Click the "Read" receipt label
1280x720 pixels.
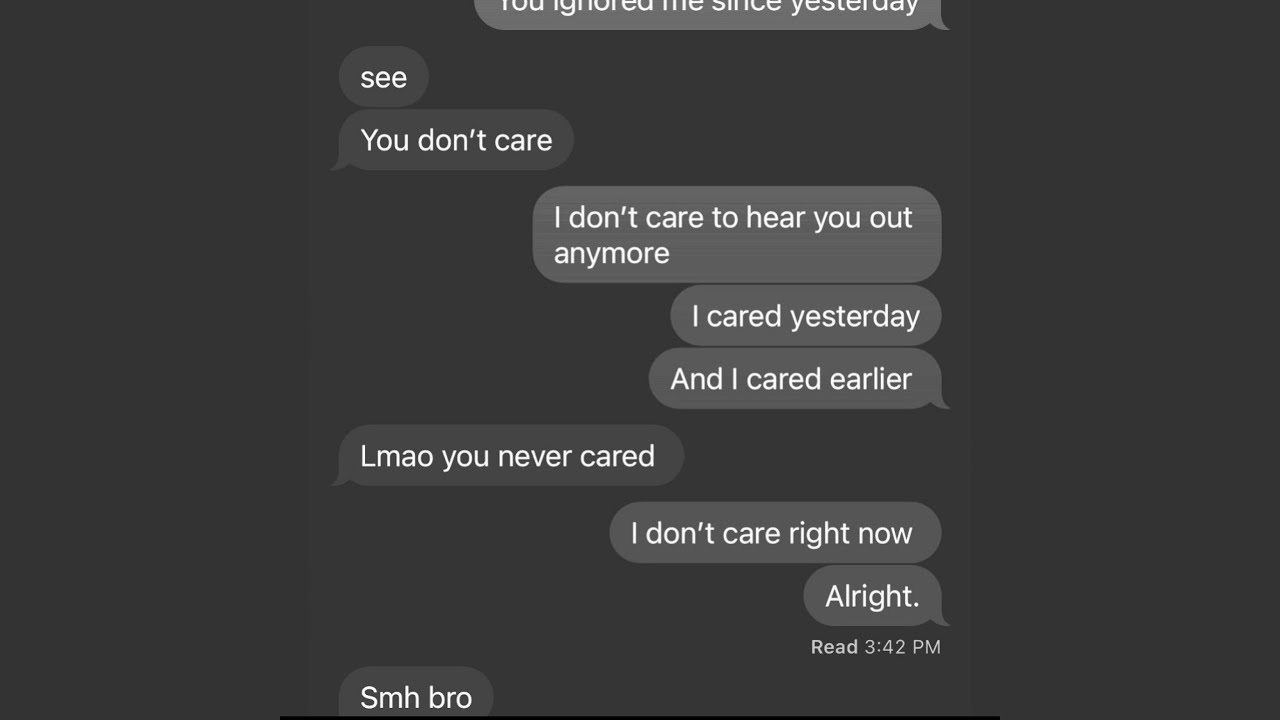(834, 647)
